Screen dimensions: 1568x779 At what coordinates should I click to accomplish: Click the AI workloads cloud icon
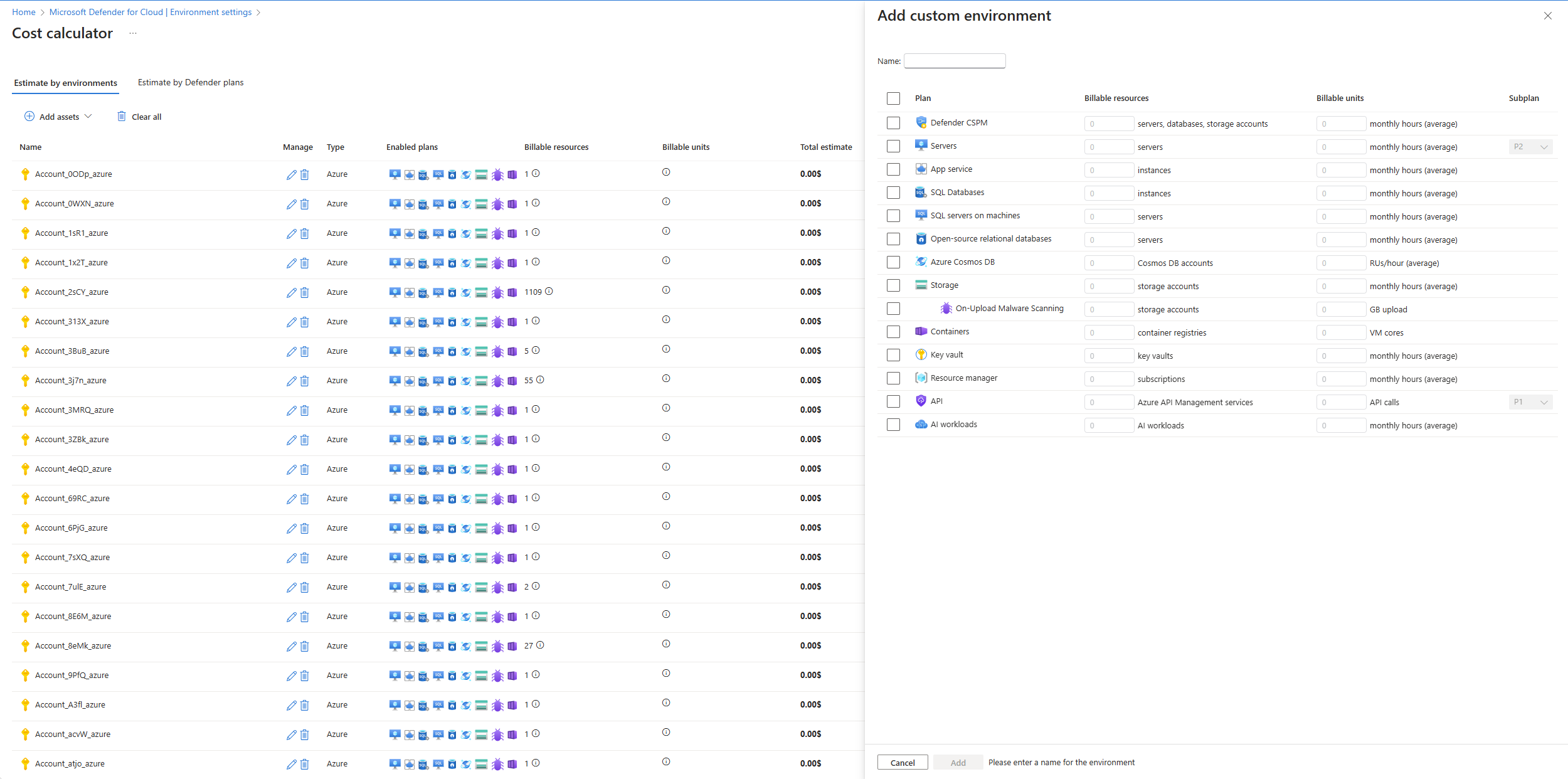tap(921, 425)
